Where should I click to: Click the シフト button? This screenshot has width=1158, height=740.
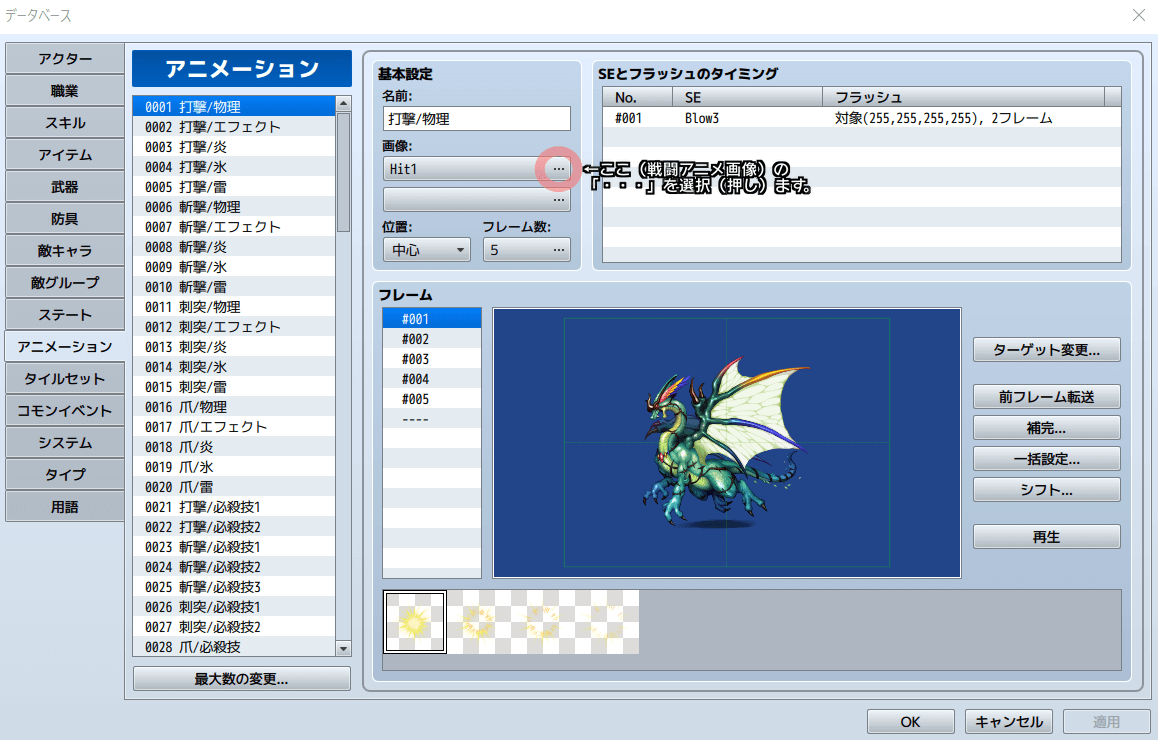tap(1046, 490)
